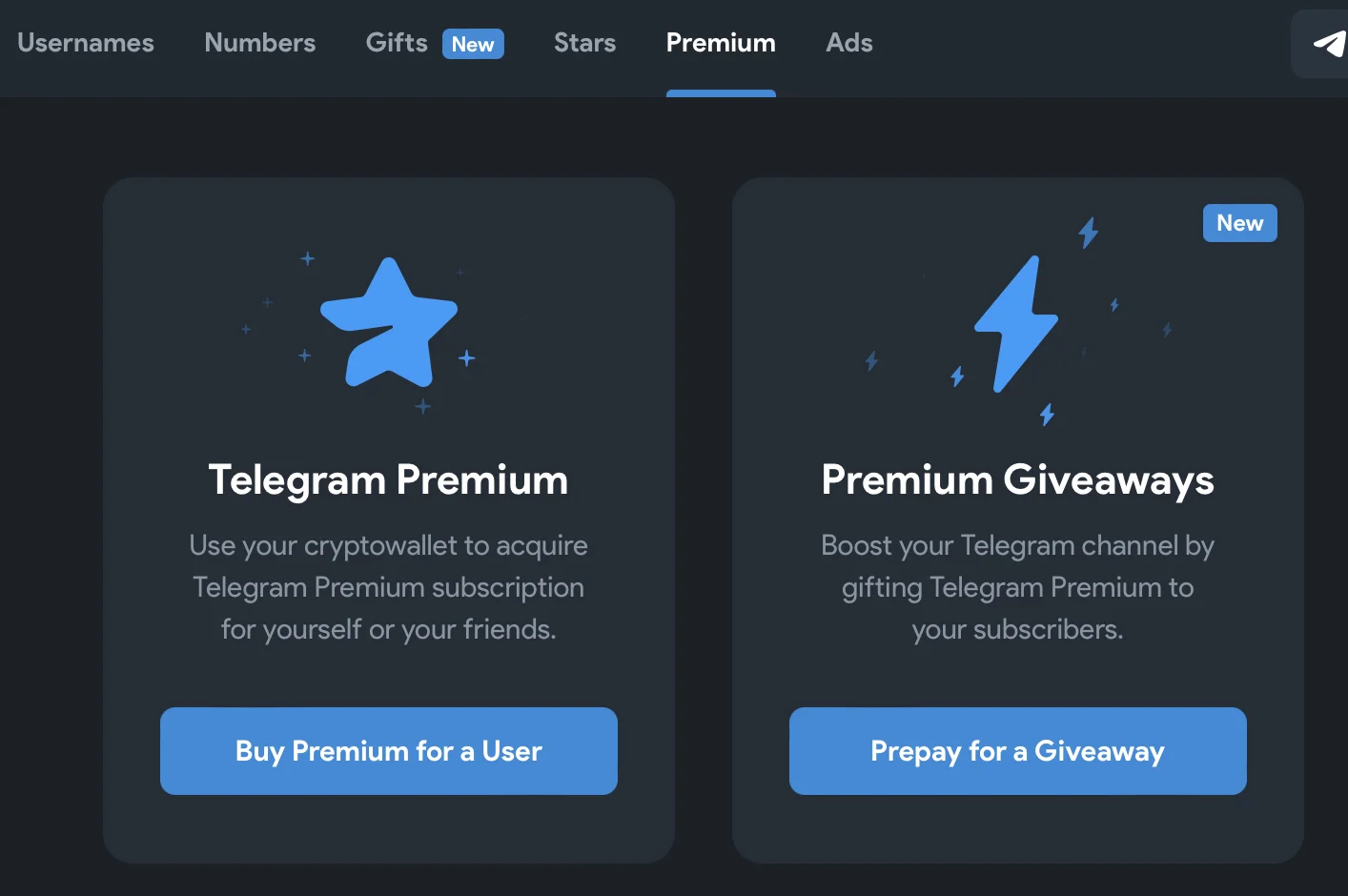Click small lightning bolt below the large bolt

(x=1047, y=414)
